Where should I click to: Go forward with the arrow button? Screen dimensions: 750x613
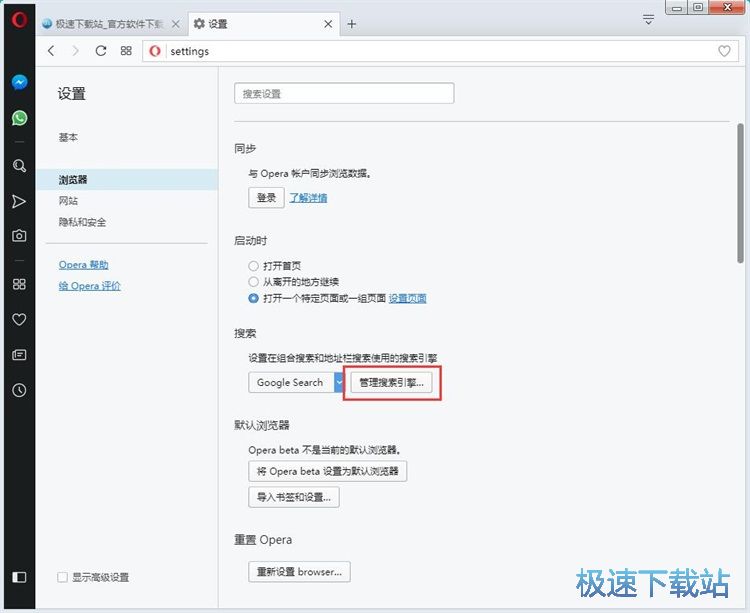pos(75,51)
